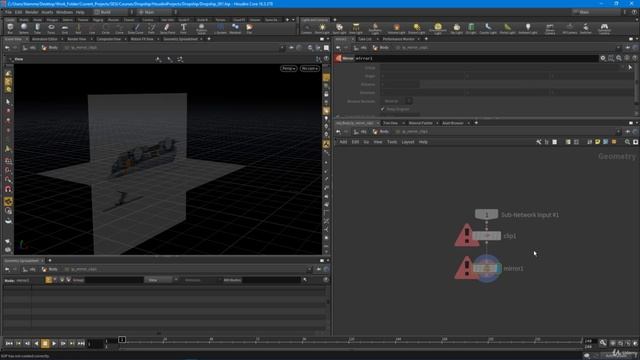640x360 pixels.
Task: Open network editor find node icon
Action: [x=627, y=142]
